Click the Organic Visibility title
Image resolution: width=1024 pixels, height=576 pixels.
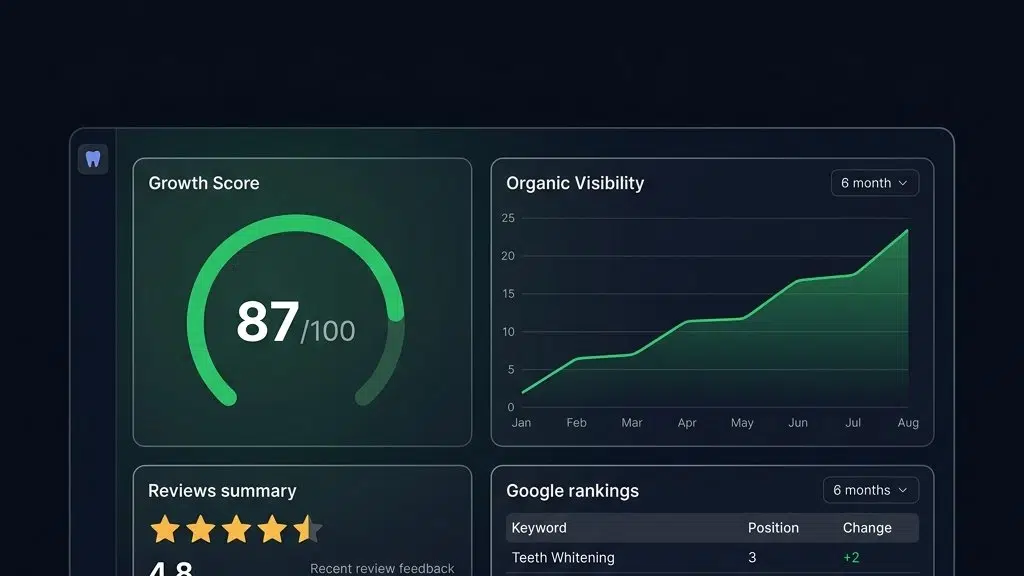point(575,183)
